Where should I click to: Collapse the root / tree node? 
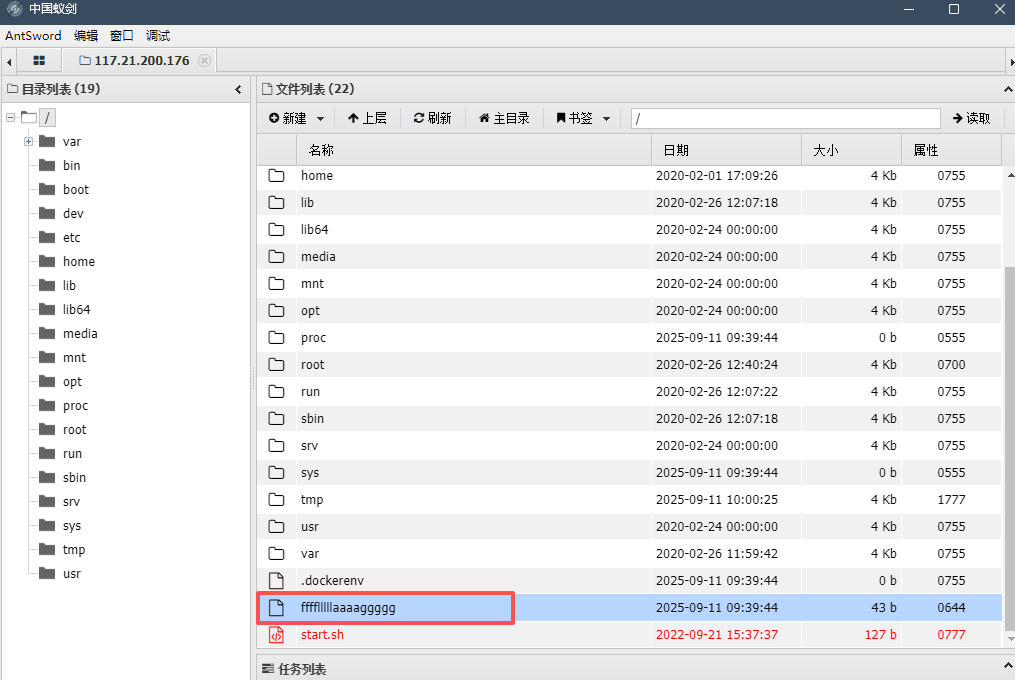(x=10, y=118)
